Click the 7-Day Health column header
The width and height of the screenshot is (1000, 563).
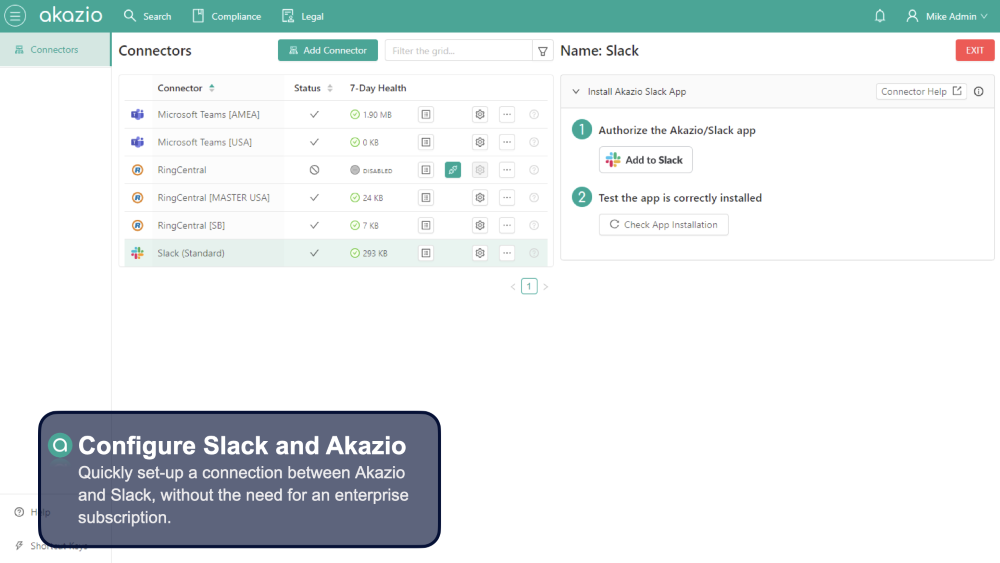coord(378,88)
